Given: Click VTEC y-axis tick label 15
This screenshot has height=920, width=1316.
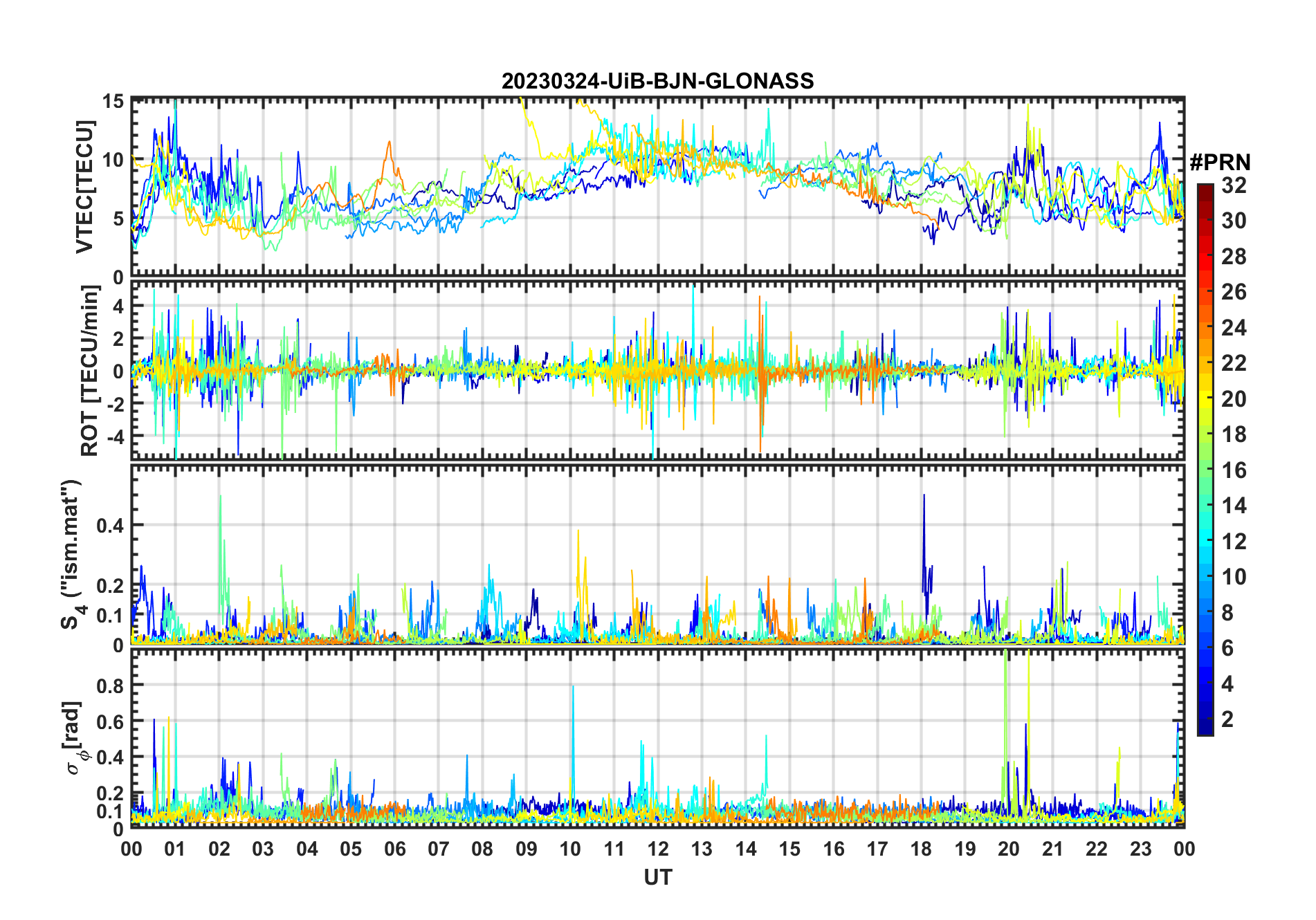Looking at the screenshot, I should tap(113, 101).
